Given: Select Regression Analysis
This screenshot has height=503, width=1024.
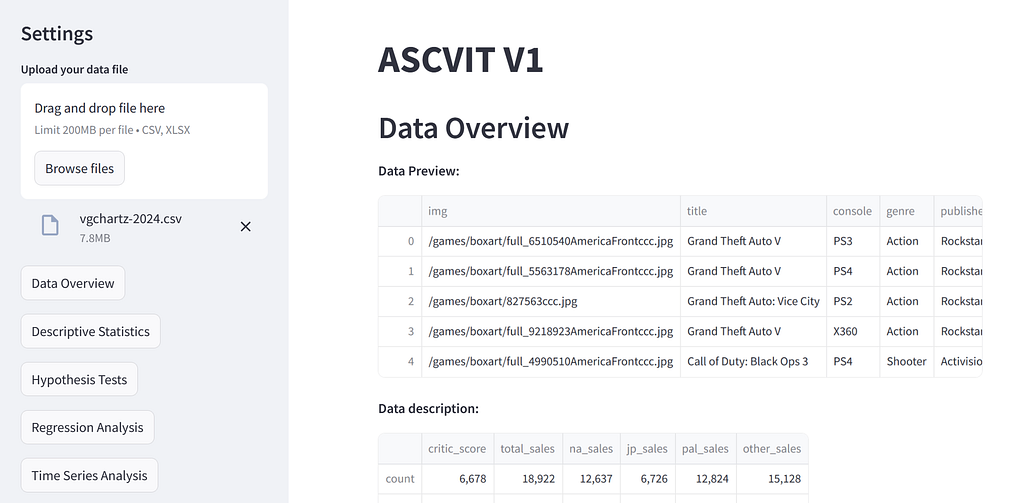Looking at the screenshot, I should [88, 427].
